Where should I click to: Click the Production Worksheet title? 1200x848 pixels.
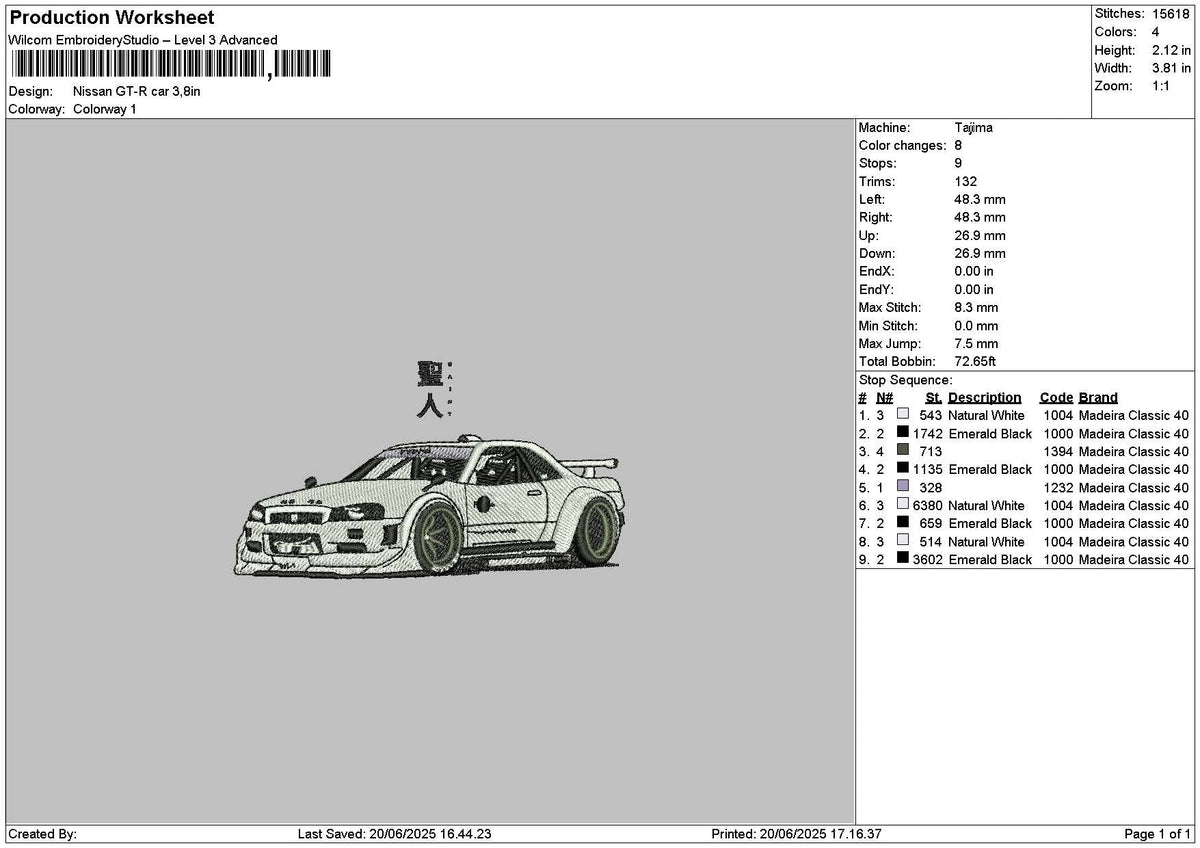point(111,18)
